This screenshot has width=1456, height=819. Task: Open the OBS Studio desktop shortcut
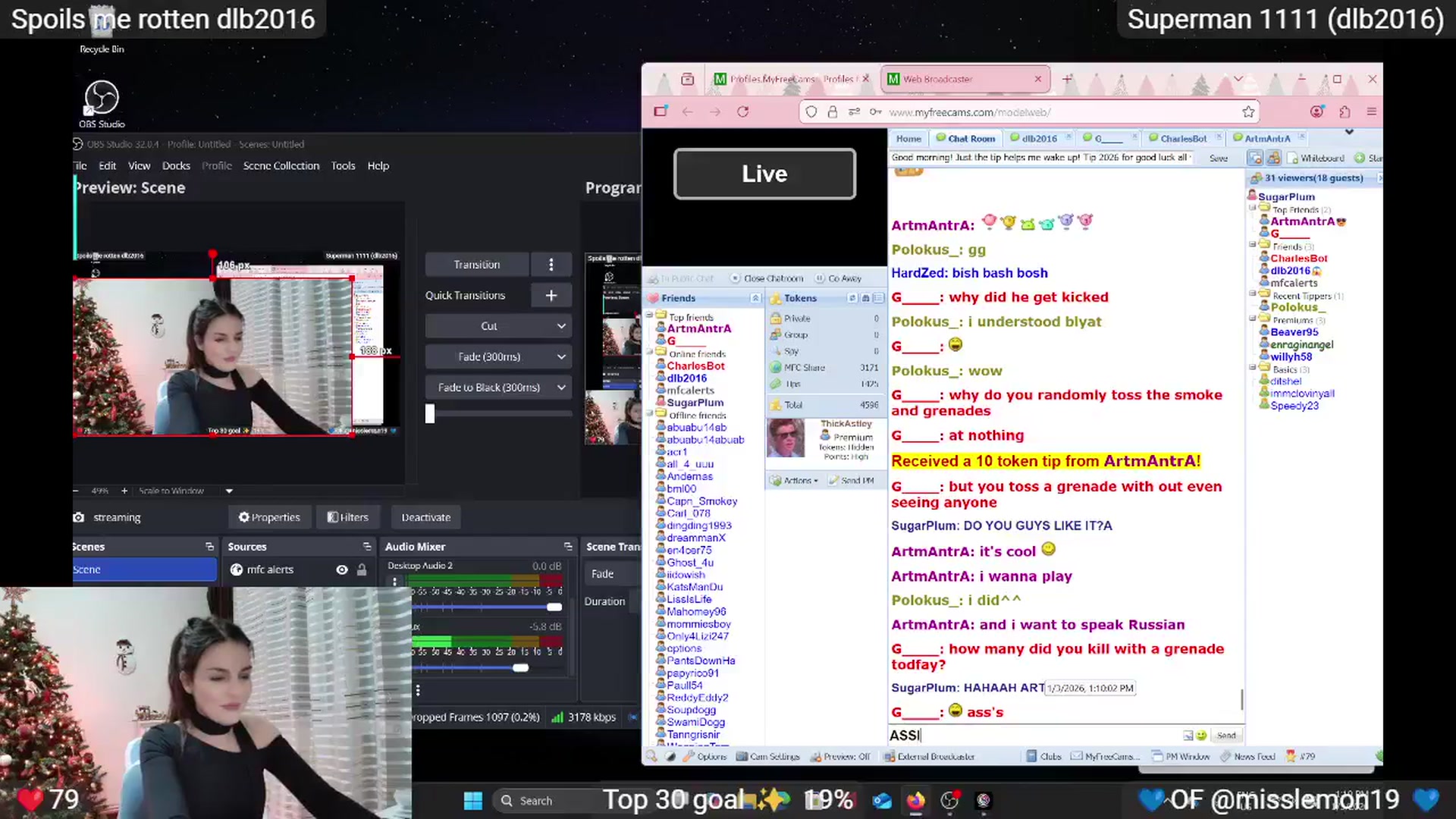[102, 104]
